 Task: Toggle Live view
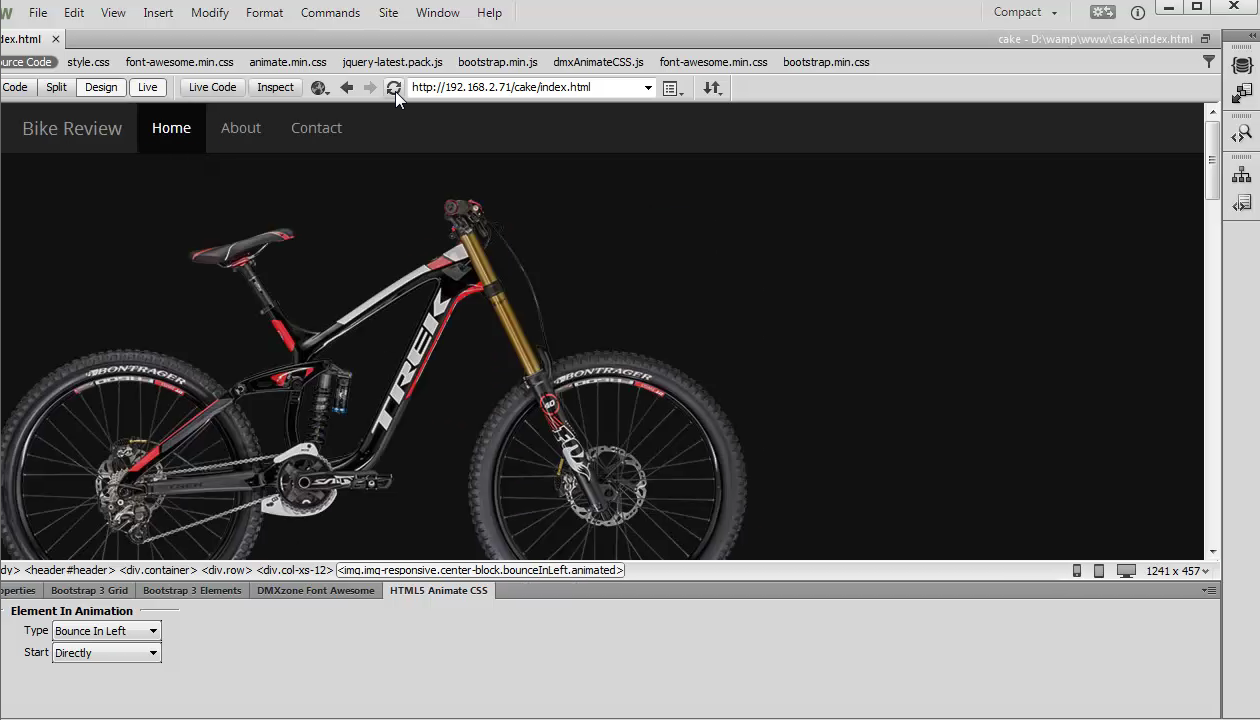pos(148,87)
